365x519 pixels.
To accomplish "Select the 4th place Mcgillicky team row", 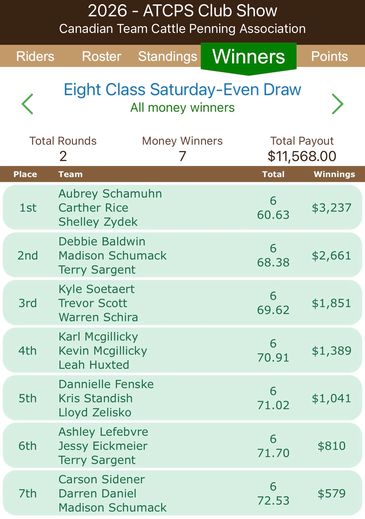I will [182, 351].
